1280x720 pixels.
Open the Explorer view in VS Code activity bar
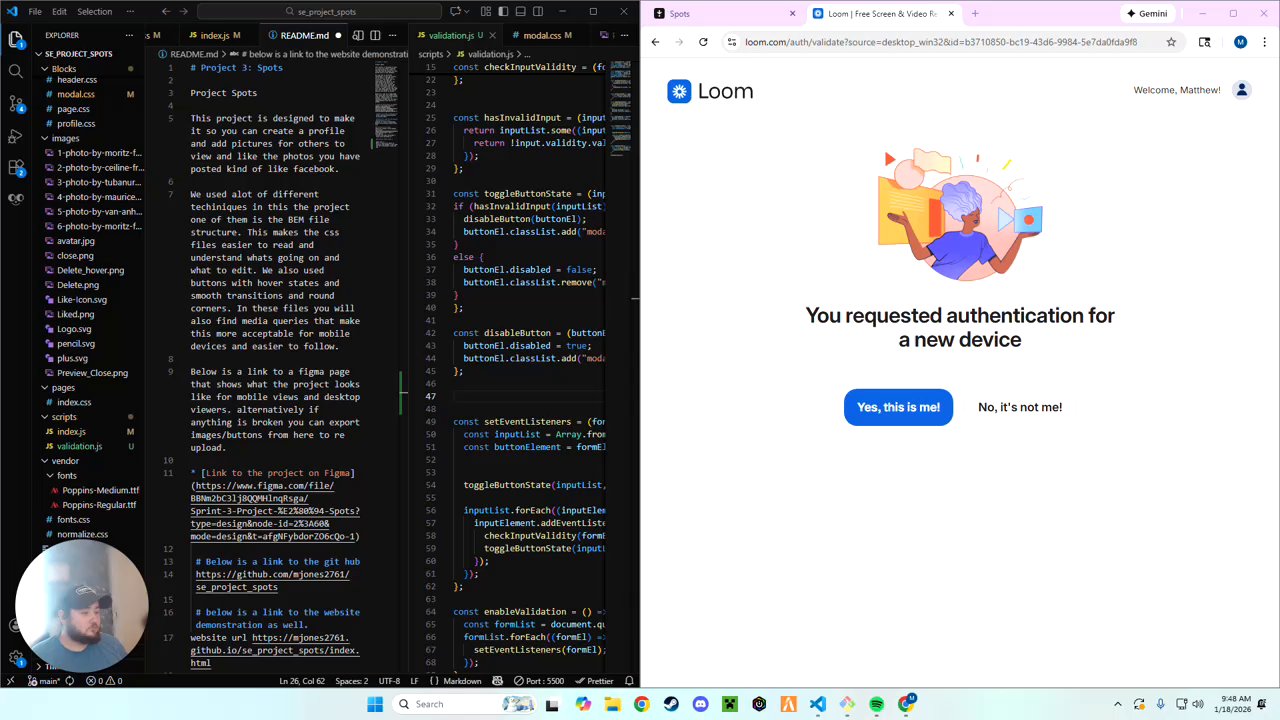click(15, 40)
